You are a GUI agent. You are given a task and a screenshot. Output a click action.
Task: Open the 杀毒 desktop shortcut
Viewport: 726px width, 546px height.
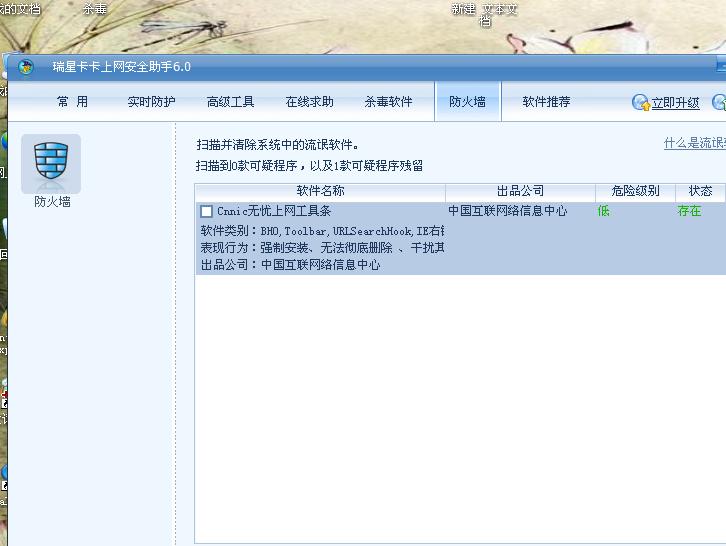point(94,9)
